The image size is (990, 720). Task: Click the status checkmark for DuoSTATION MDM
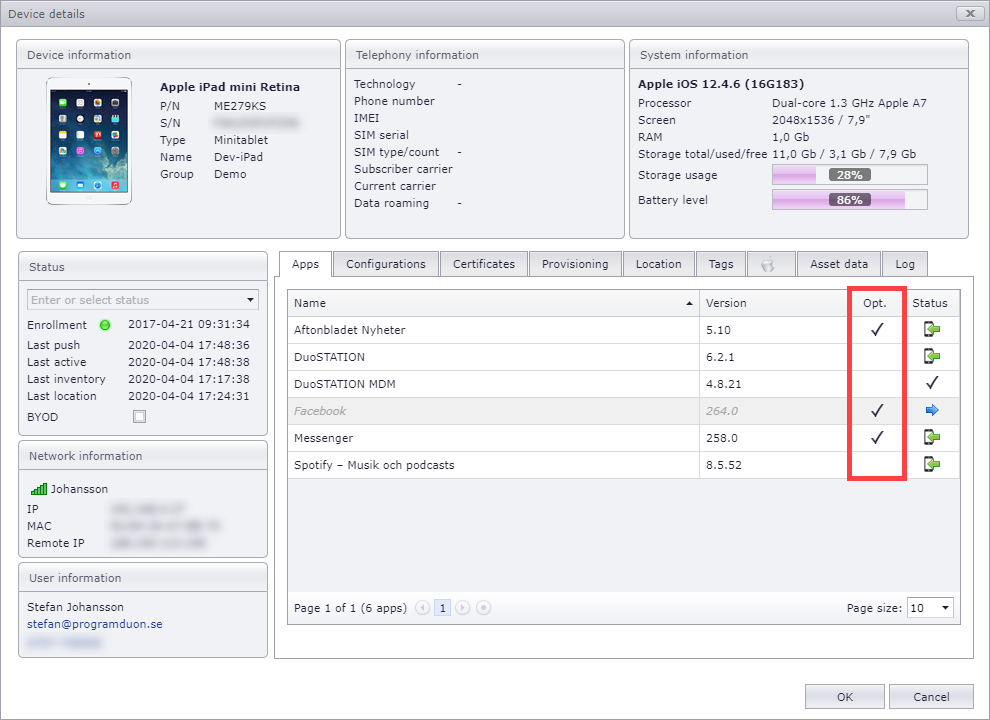pos(932,383)
